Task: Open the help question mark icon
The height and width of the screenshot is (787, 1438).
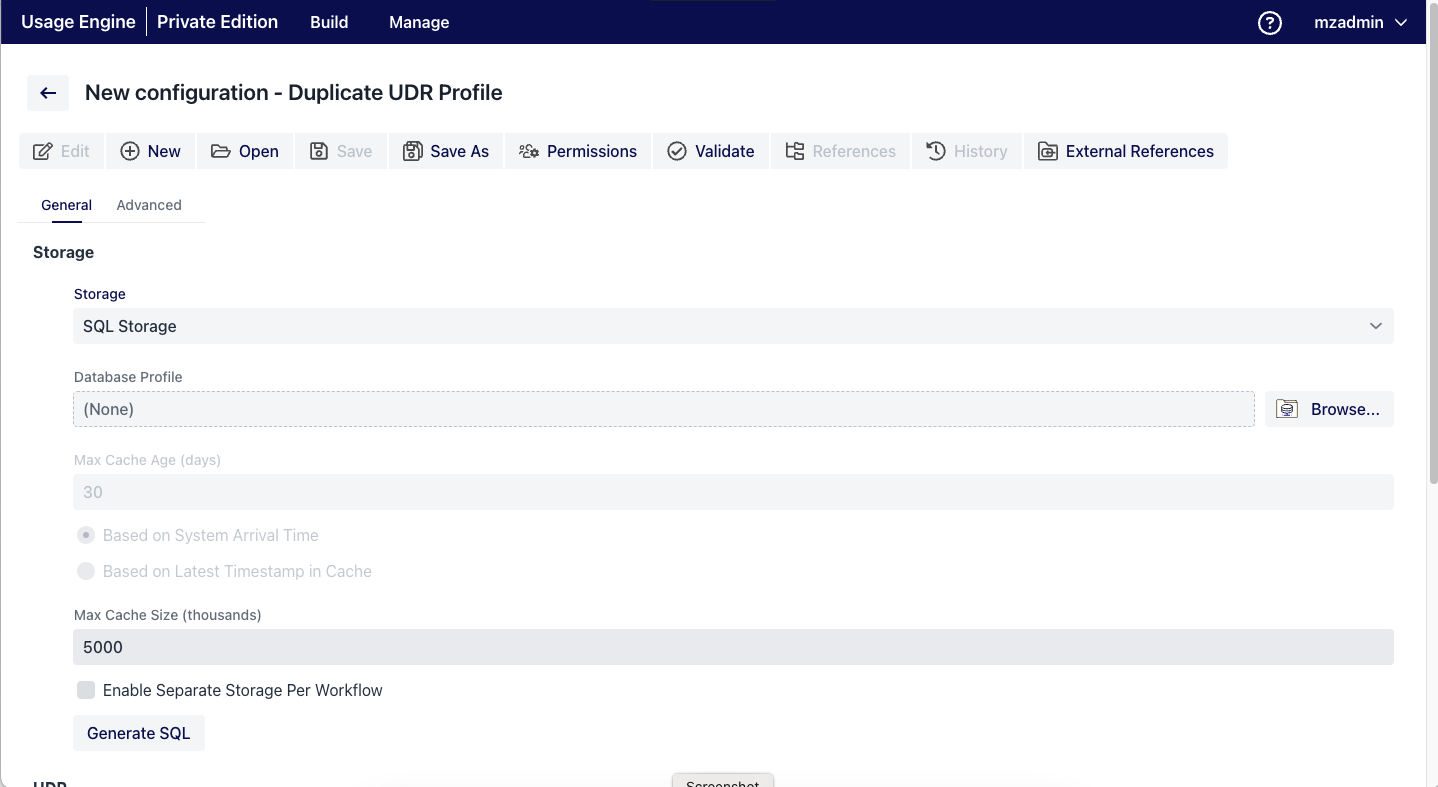Action: 1269,22
